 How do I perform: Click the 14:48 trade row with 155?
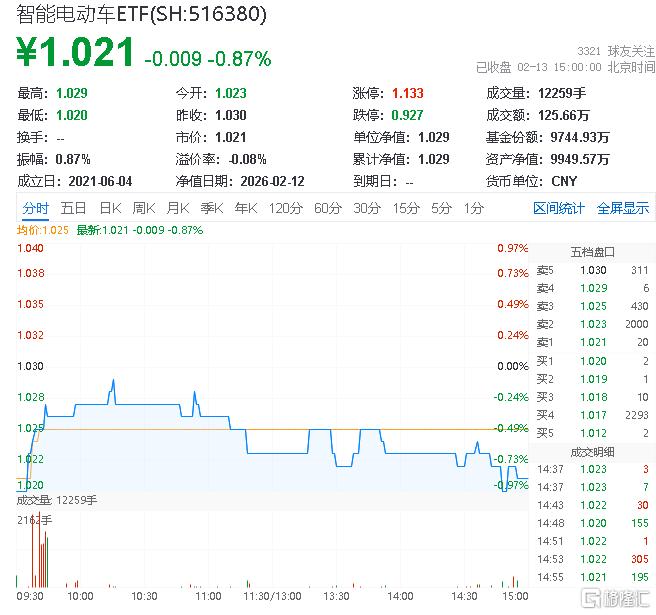592,523
